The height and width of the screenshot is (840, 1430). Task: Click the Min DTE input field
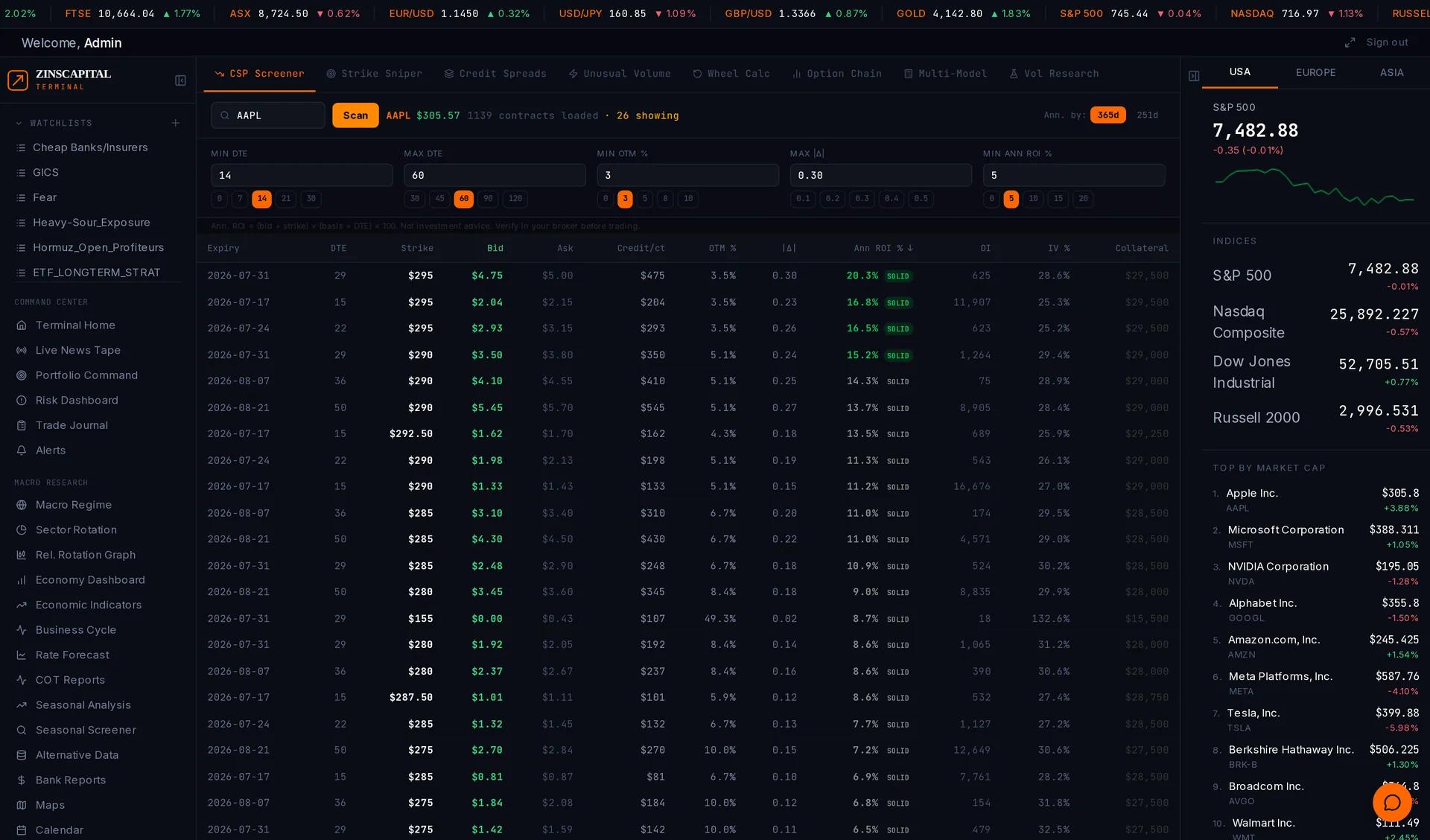[x=302, y=175]
